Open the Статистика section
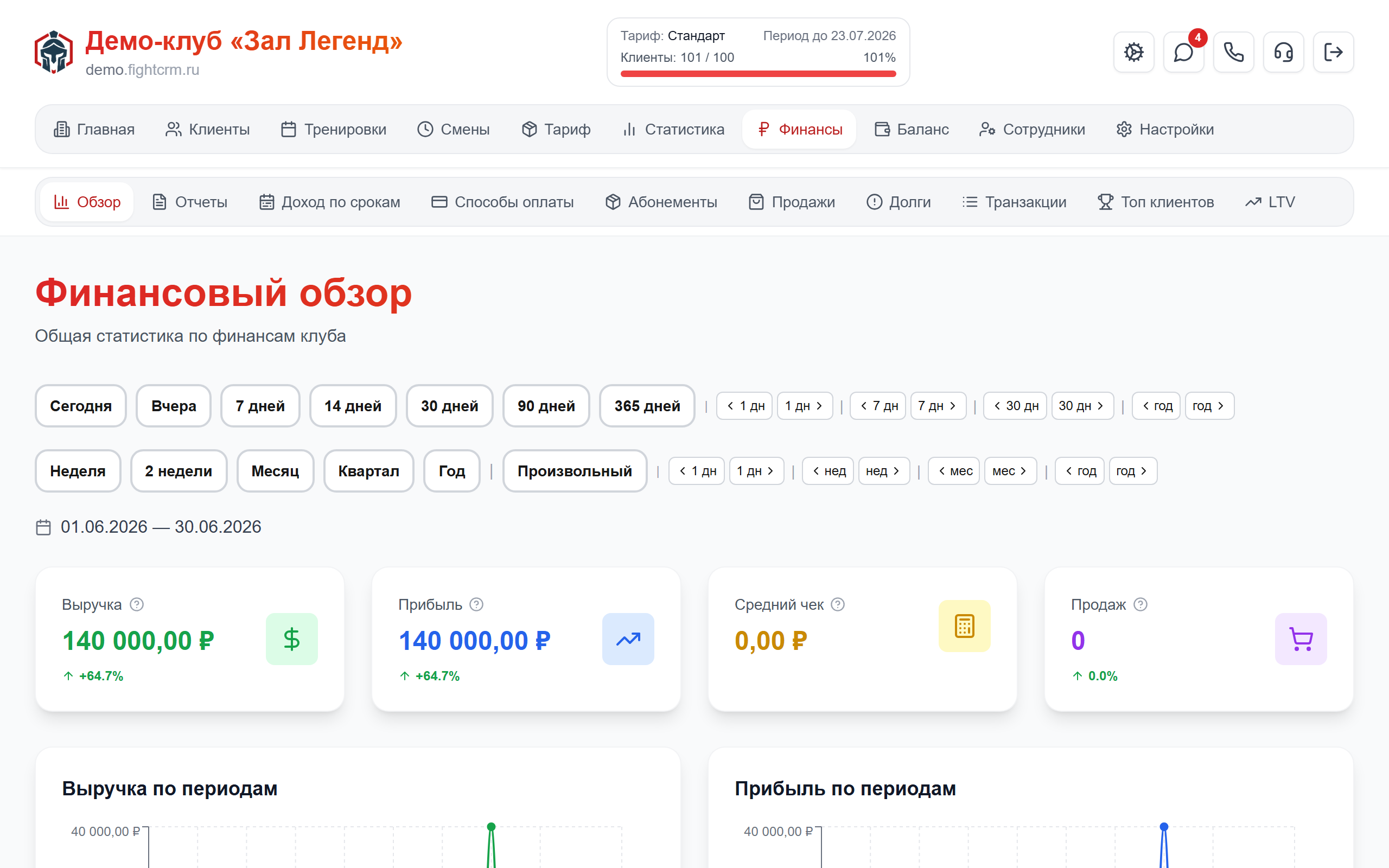Screen dimensions: 1389x868 [x=673, y=129]
